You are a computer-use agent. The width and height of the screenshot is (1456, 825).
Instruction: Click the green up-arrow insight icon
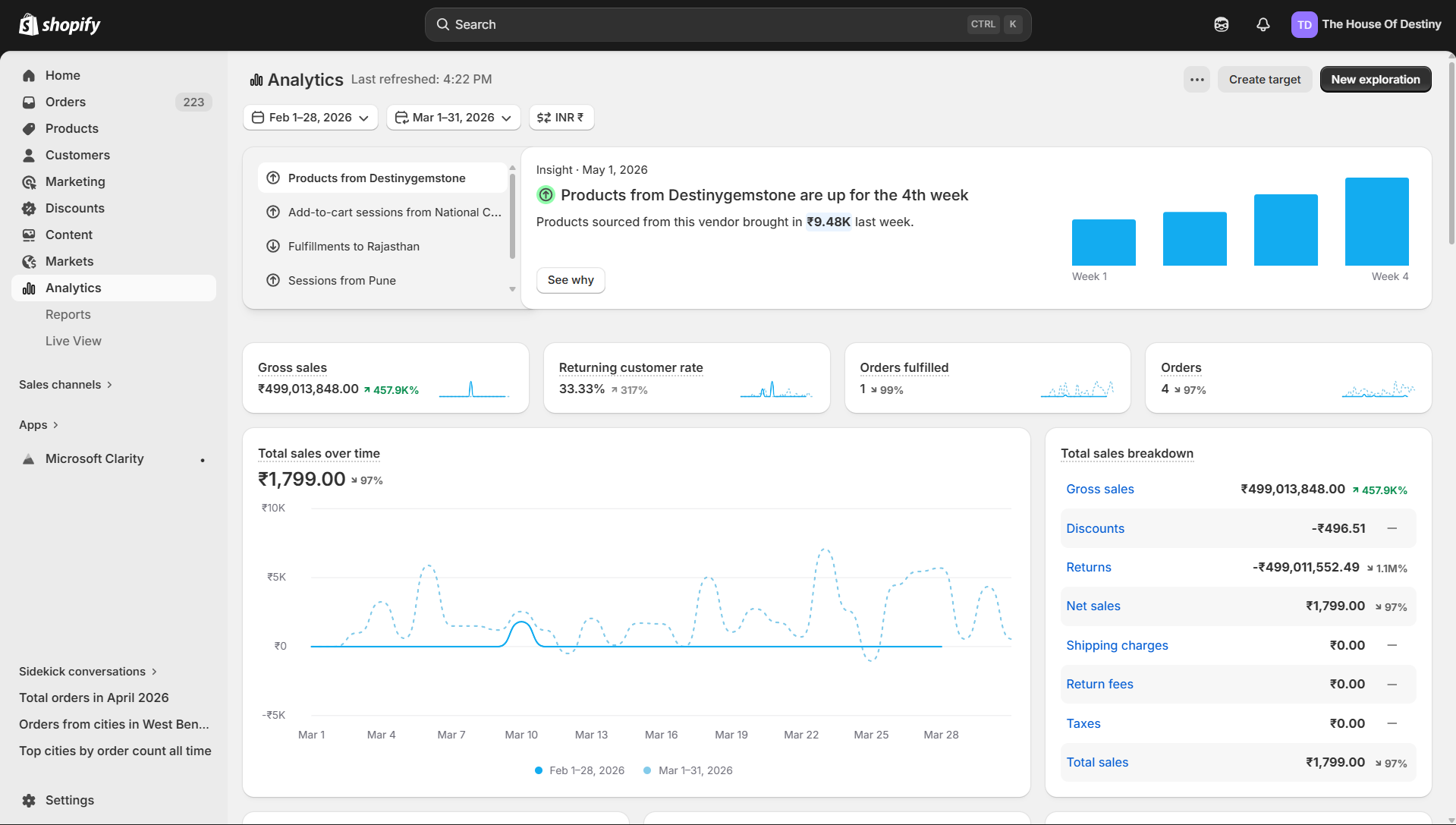[x=546, y=195]
